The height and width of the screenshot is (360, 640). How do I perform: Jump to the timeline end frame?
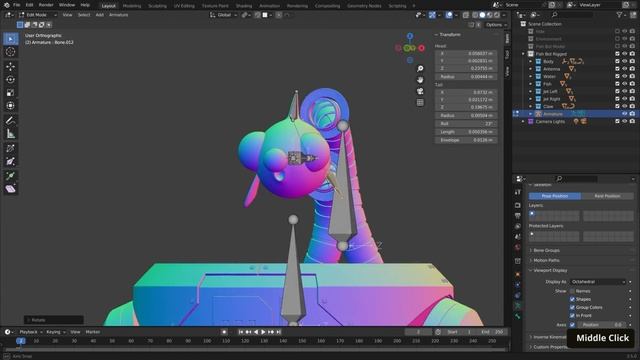coord(278,332)
